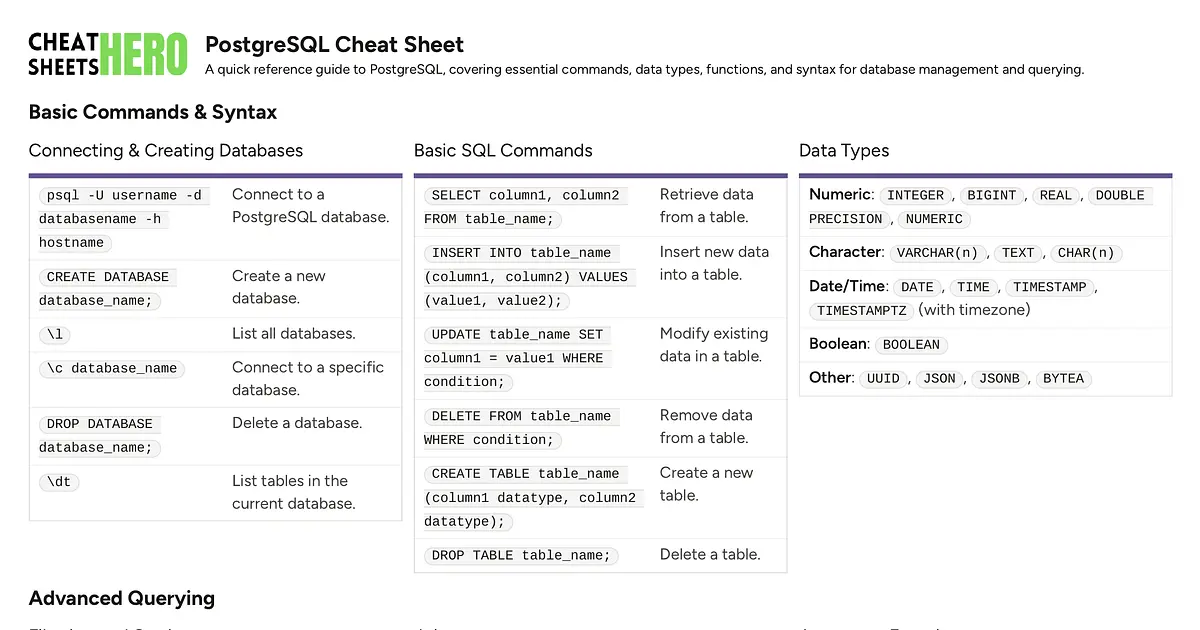Viewport: 1200px width, 630px height.
Task: Click the SELECT column1, column2 code snippet
Action: click(525, 196)
